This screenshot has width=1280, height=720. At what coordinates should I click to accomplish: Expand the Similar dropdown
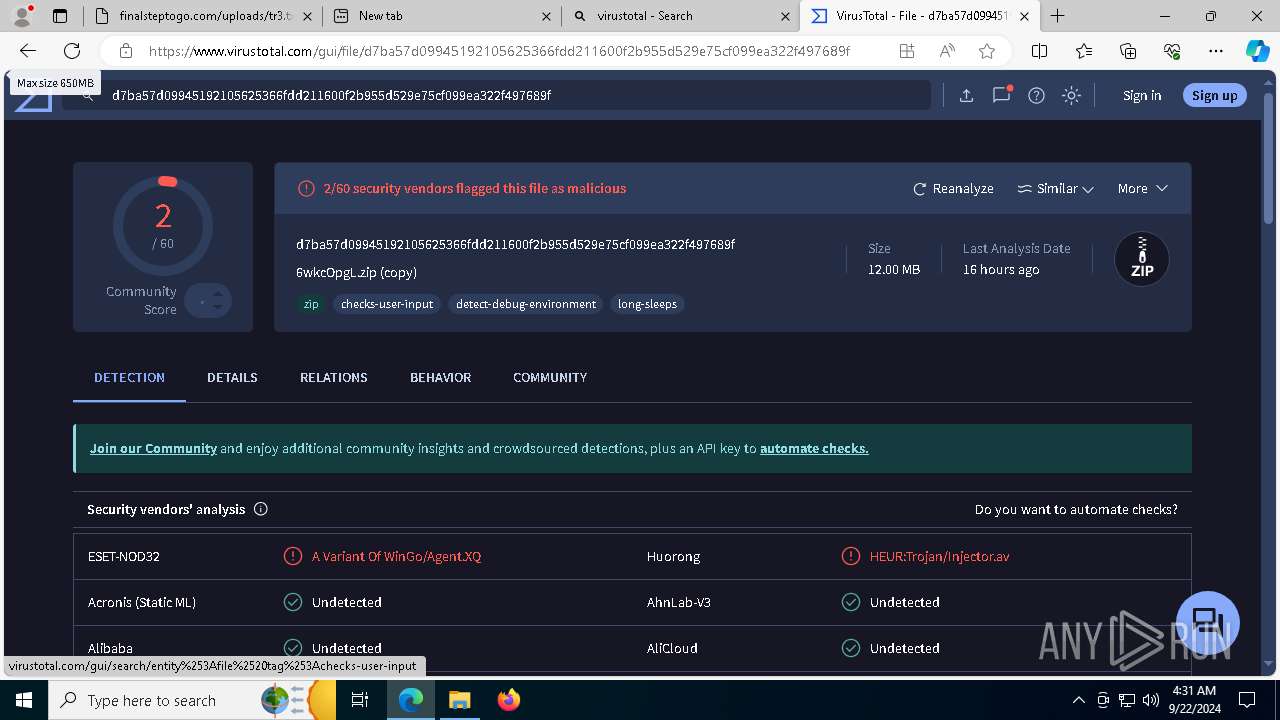[1055, 188]
